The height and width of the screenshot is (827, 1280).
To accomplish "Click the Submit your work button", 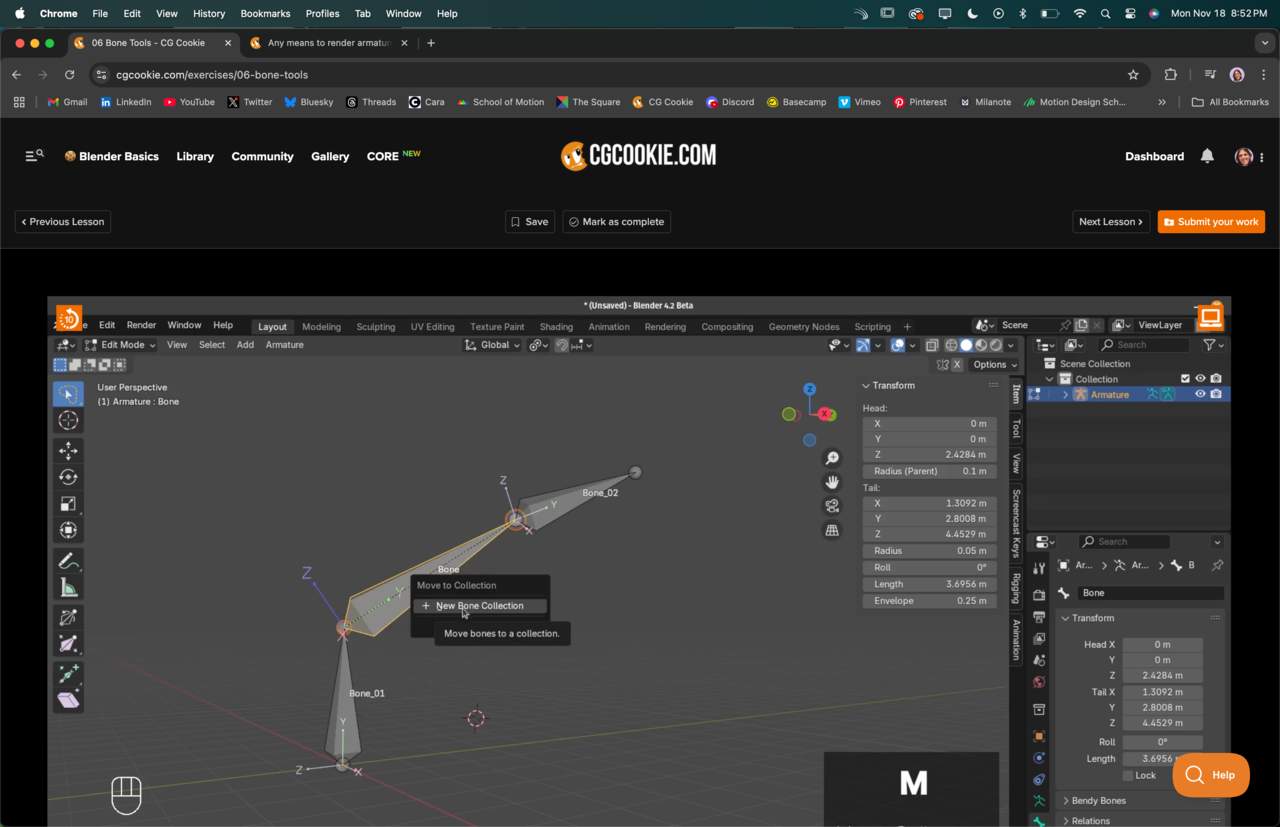I will [x=1210, y=222].
